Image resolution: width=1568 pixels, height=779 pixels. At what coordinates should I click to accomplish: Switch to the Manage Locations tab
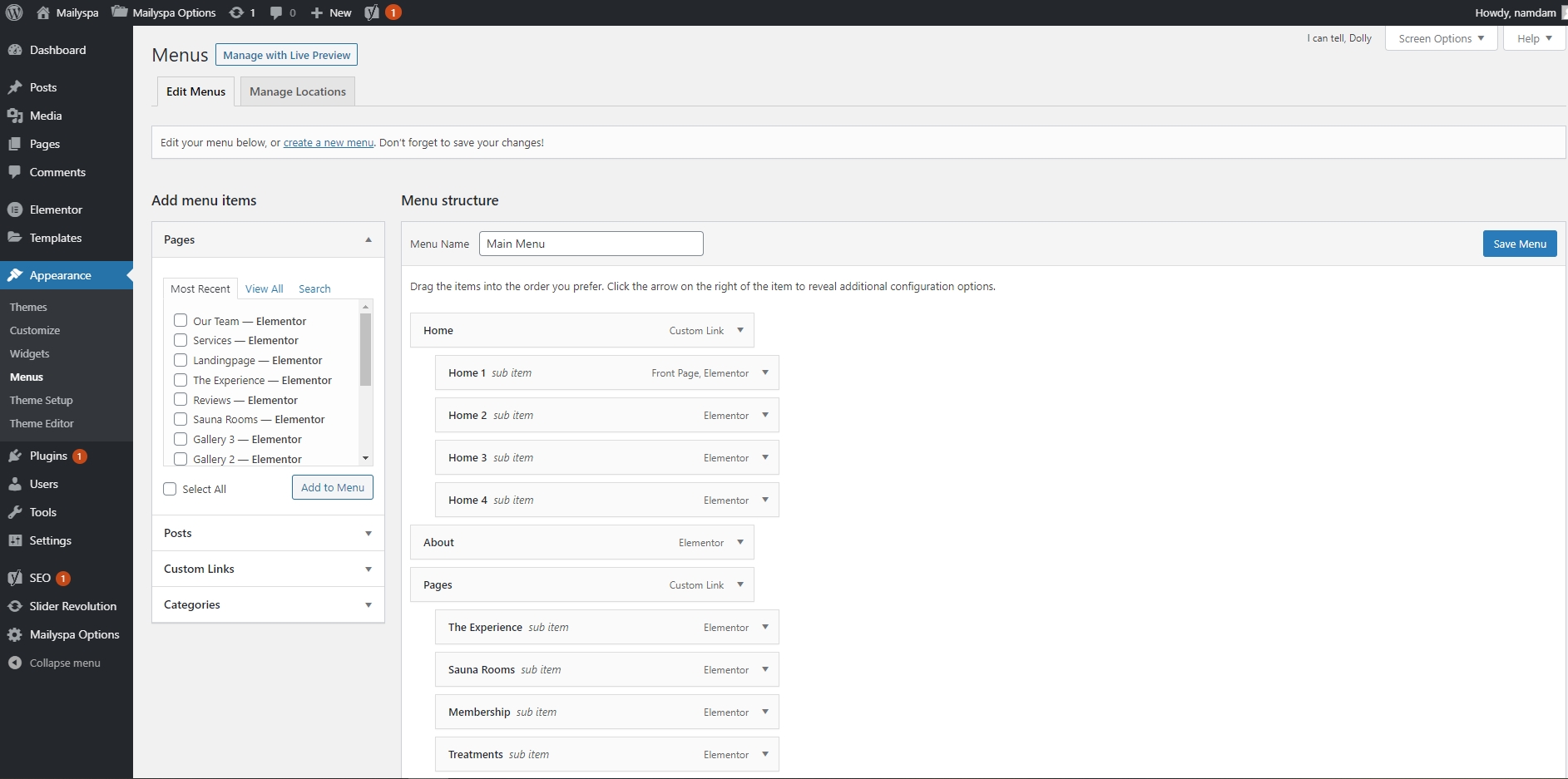[x=298, y=91]
